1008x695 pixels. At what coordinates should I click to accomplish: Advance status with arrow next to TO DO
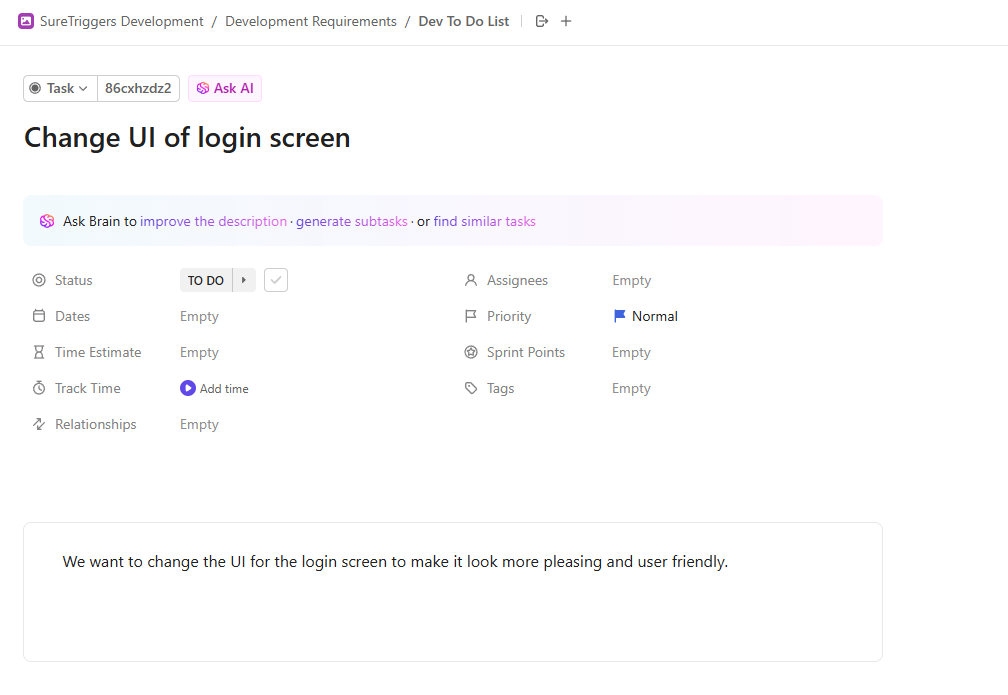click(244, 280)
